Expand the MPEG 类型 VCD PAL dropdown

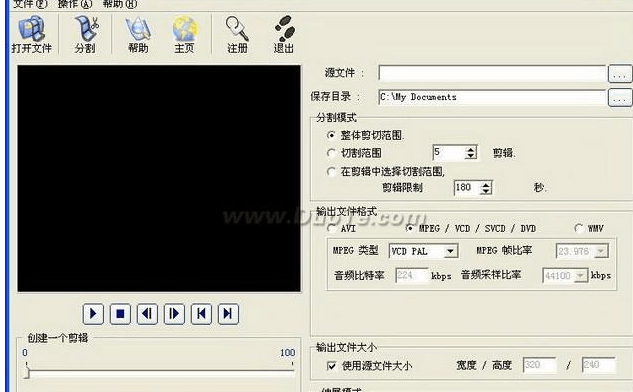coord(451,252)
